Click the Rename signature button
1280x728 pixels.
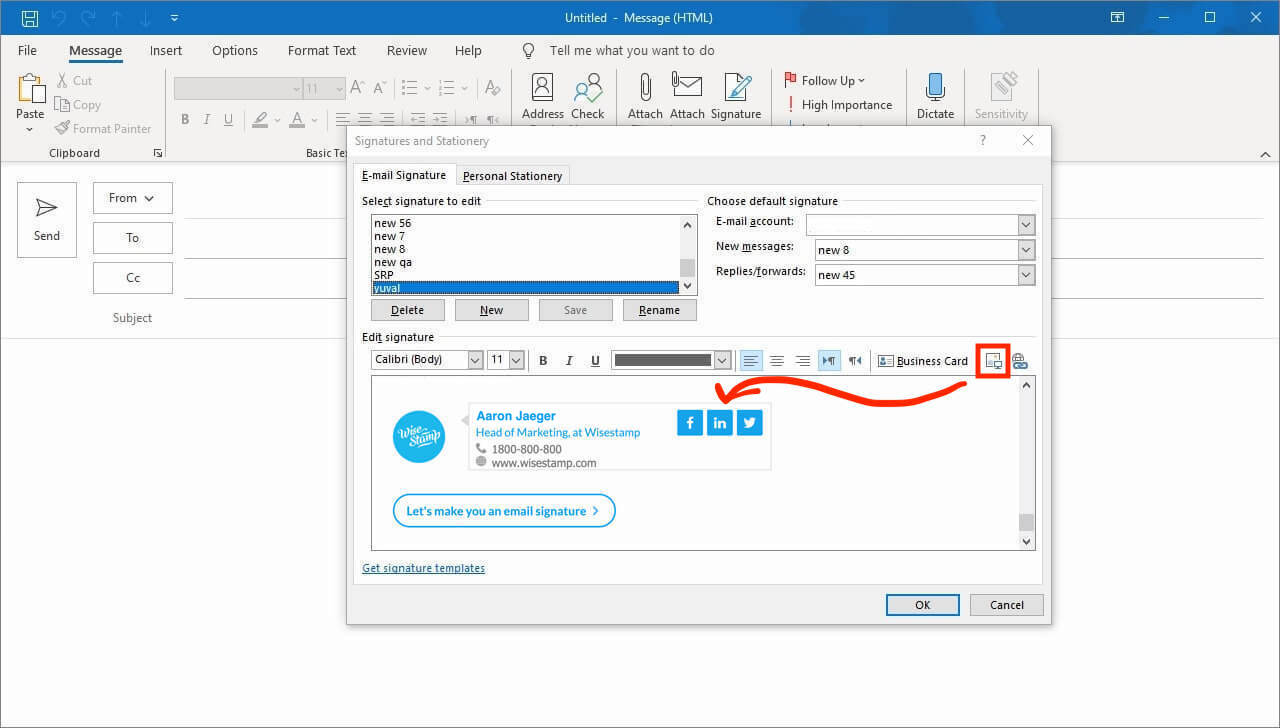point(659,310)
